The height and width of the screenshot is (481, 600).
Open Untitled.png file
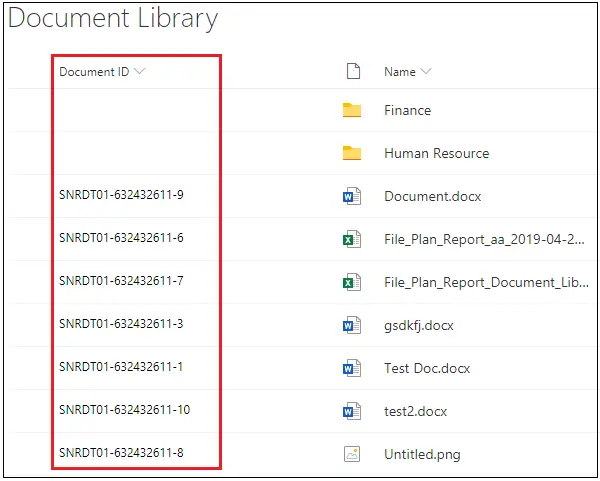pos(422,454)
